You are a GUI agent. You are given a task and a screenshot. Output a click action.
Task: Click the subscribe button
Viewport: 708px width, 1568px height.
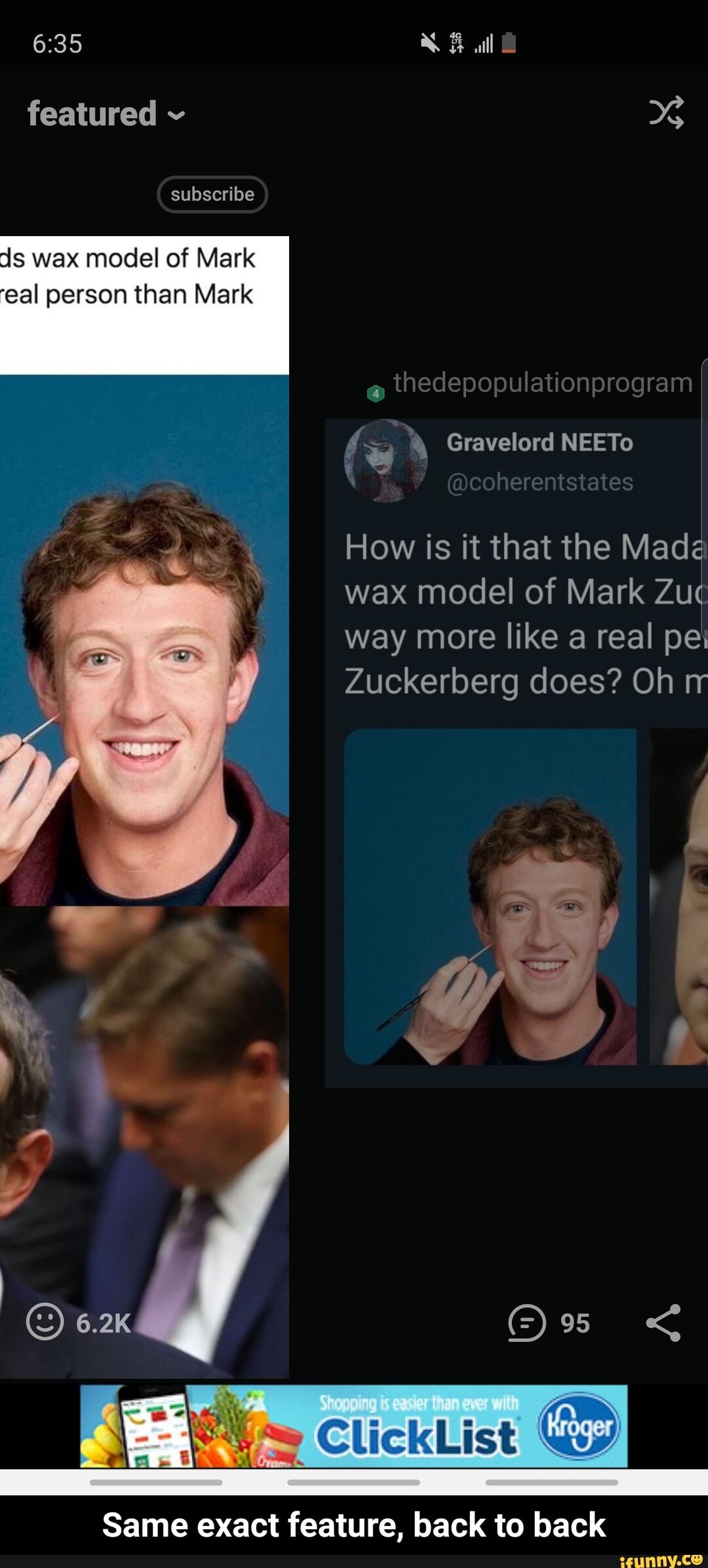coord(212,194)
